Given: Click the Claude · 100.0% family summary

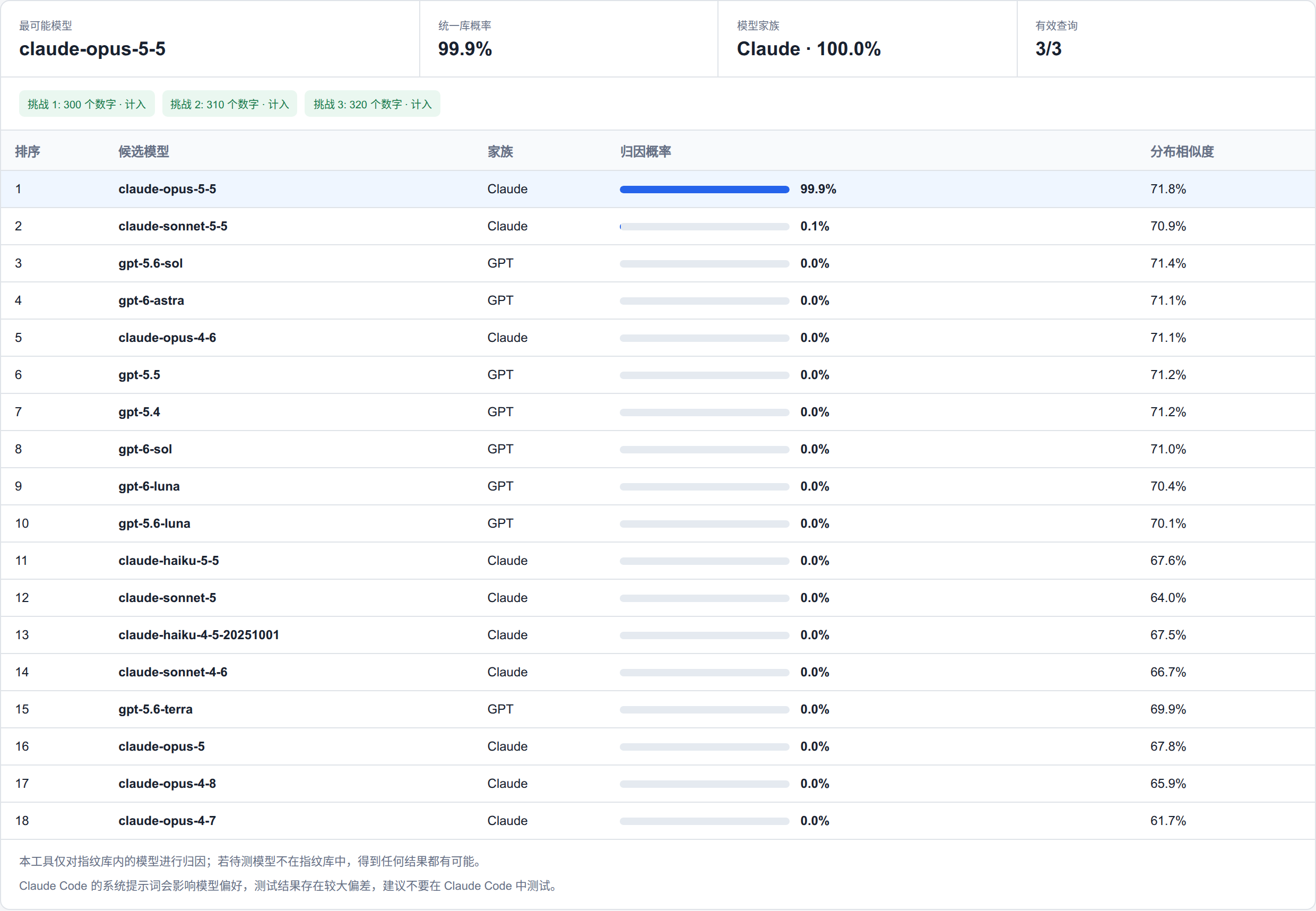Looking at the screenshot, I should (808, 48).
